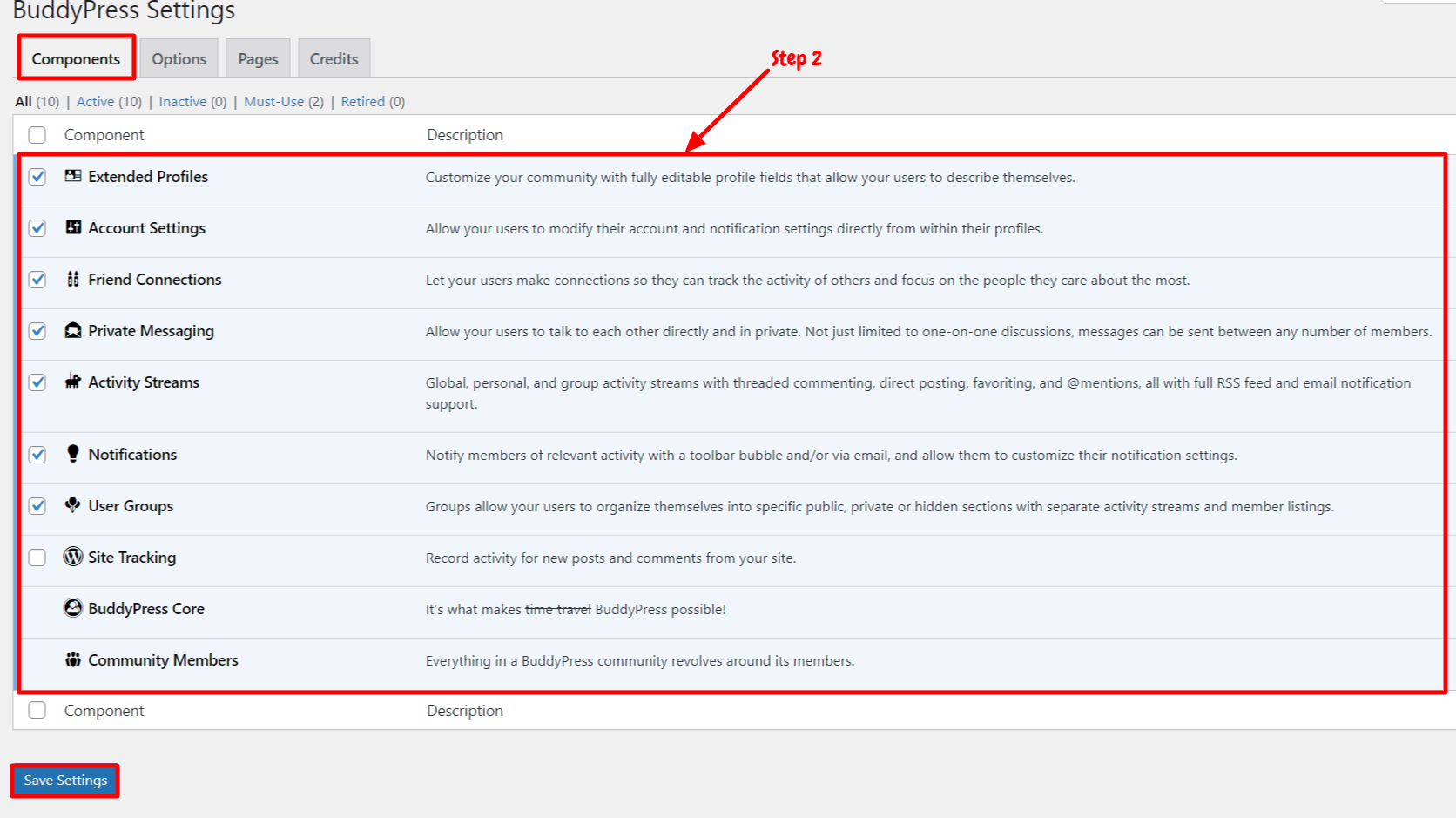Open the Credits tab

point(334,58)
